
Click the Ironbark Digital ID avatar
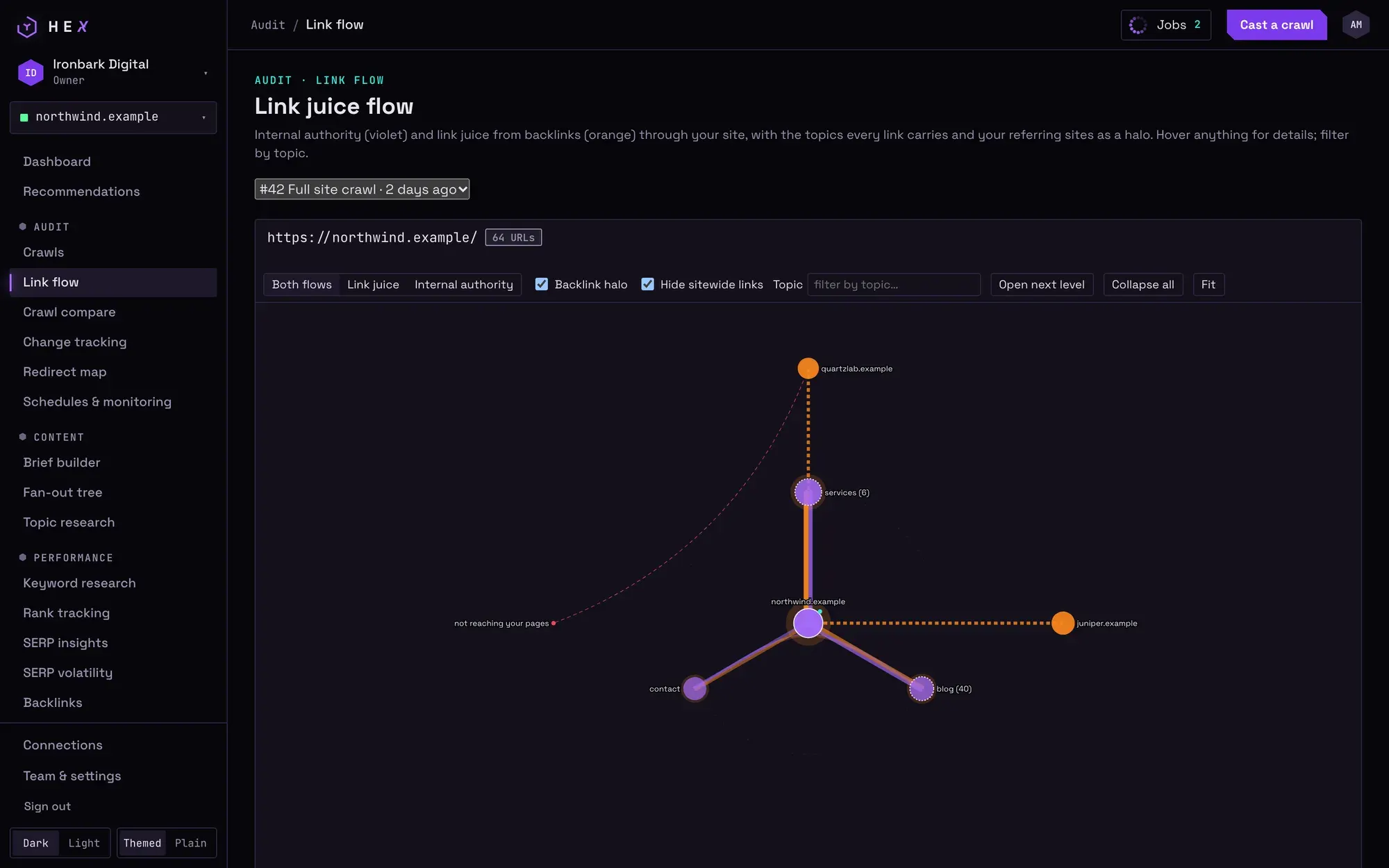tap(31, 72)
